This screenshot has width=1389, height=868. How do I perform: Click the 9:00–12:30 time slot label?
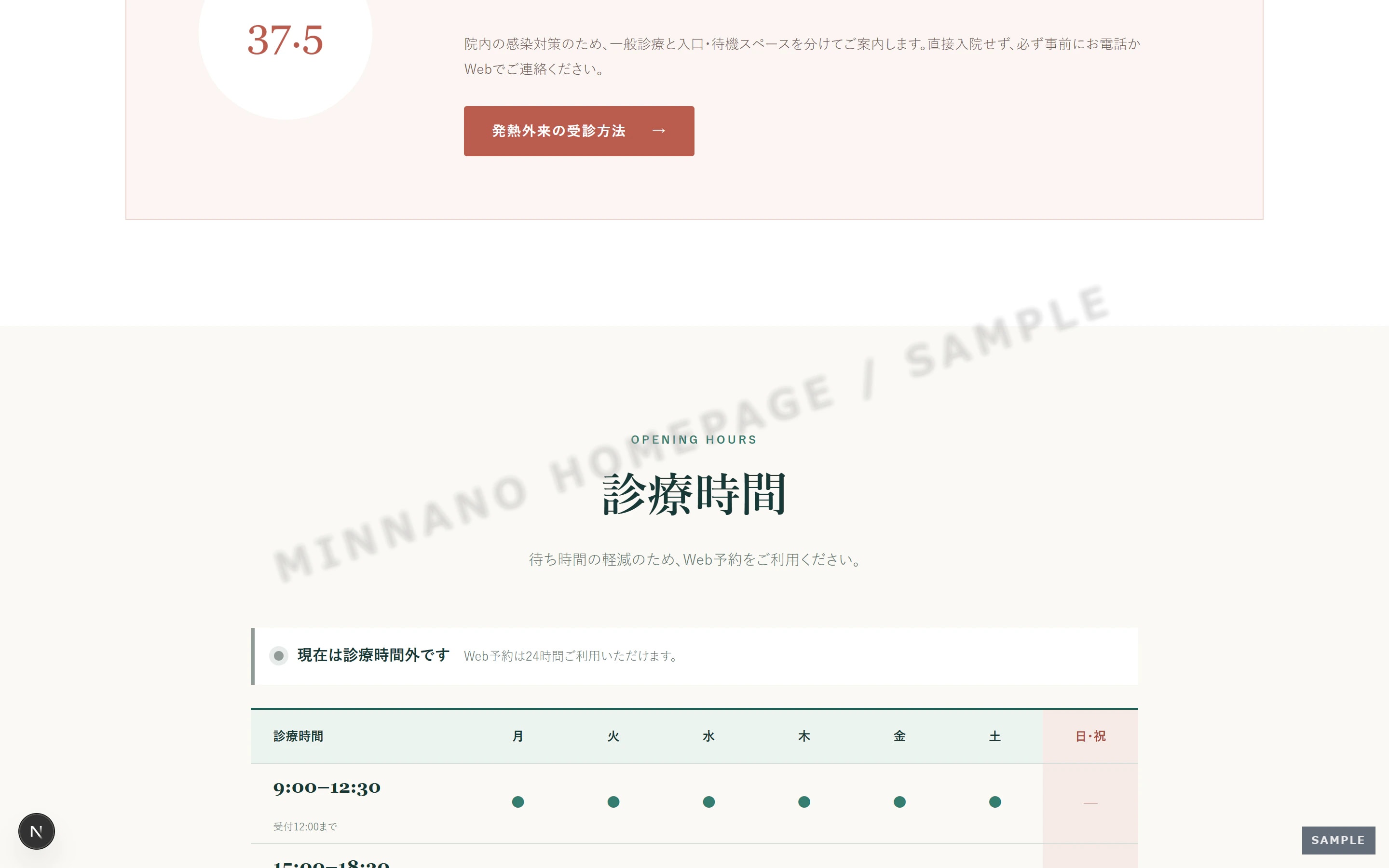pyautogui.click(x=327, y=787)
